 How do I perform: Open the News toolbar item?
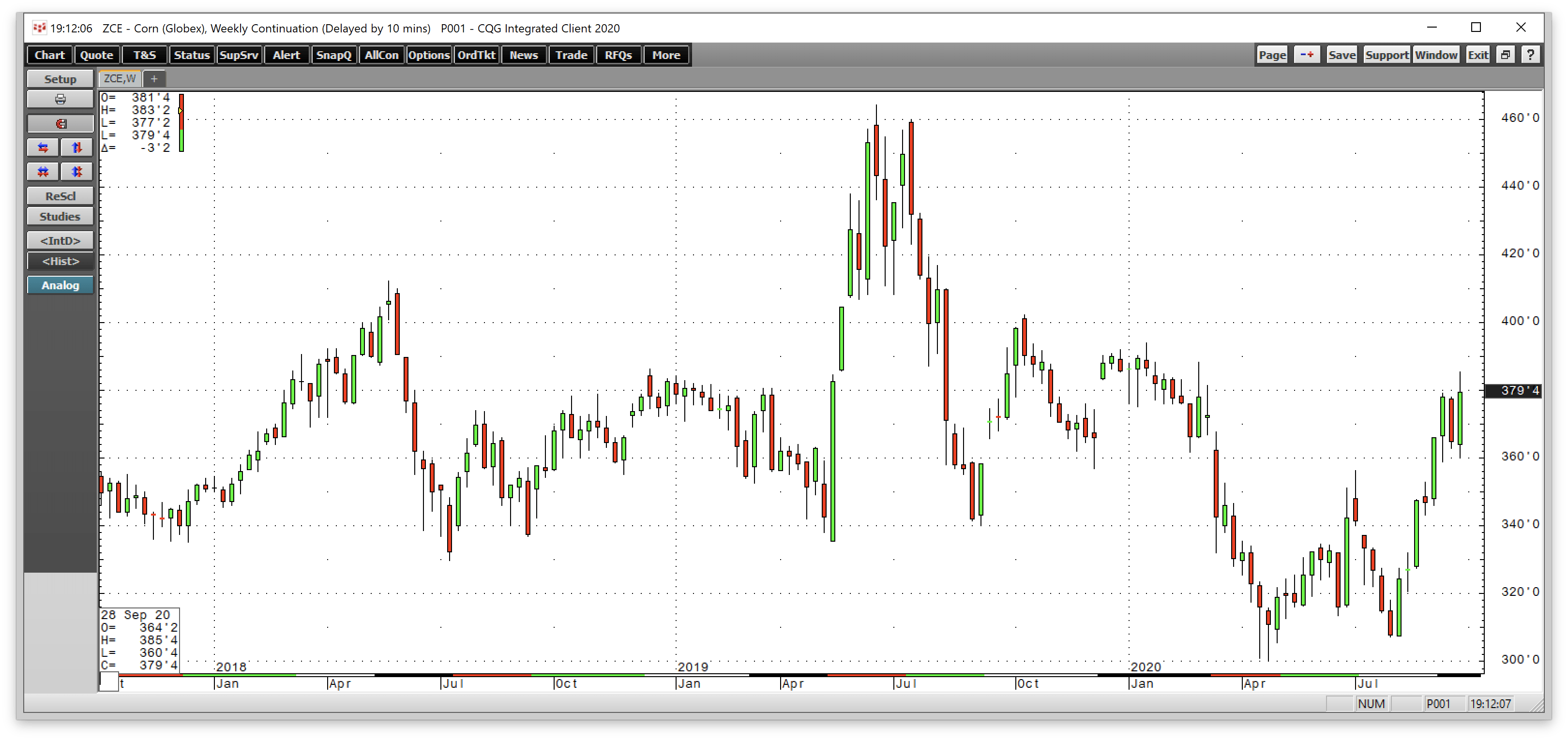pos(524,55)
